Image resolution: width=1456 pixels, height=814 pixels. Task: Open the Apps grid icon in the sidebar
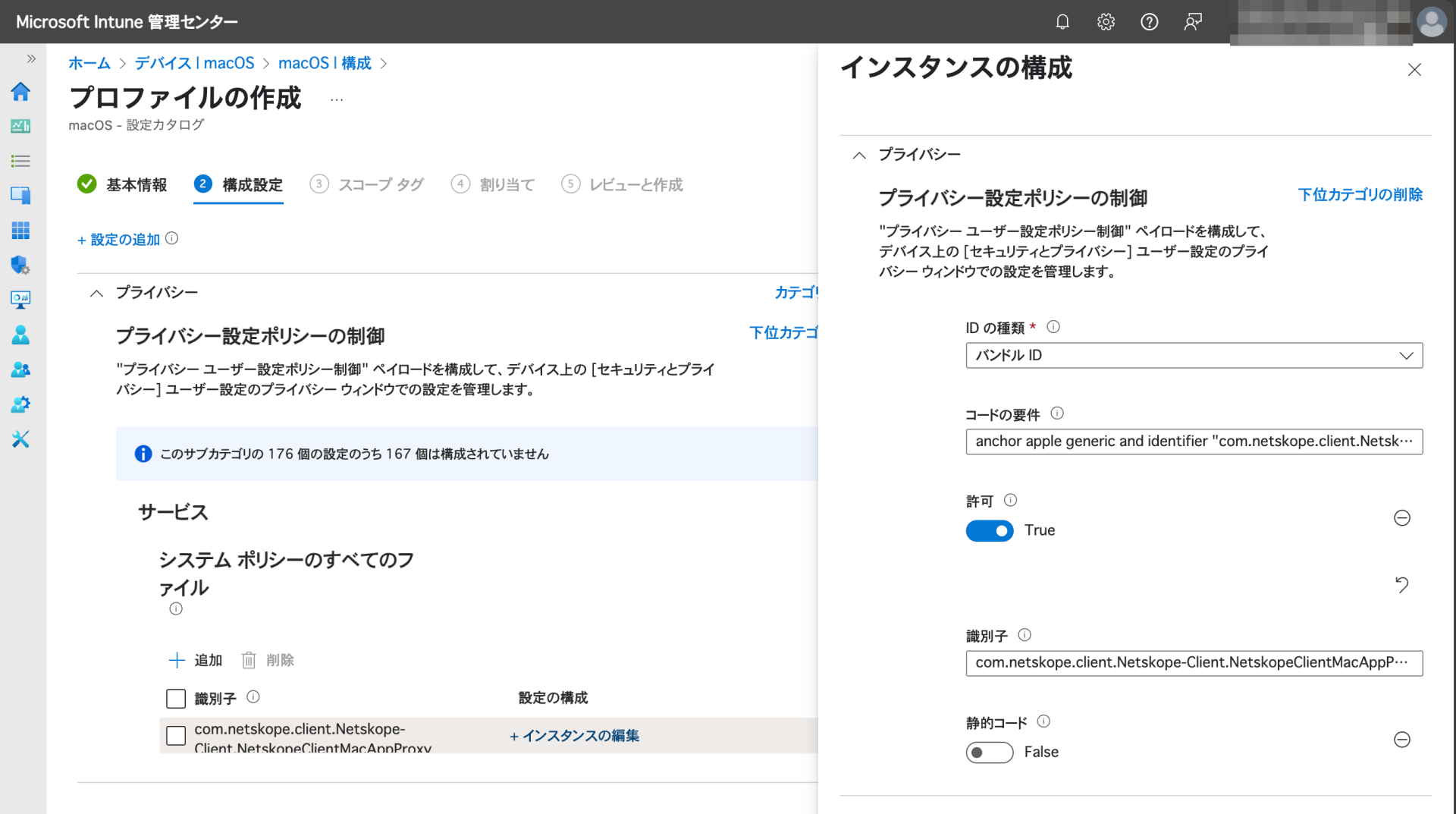pos(20,231)
